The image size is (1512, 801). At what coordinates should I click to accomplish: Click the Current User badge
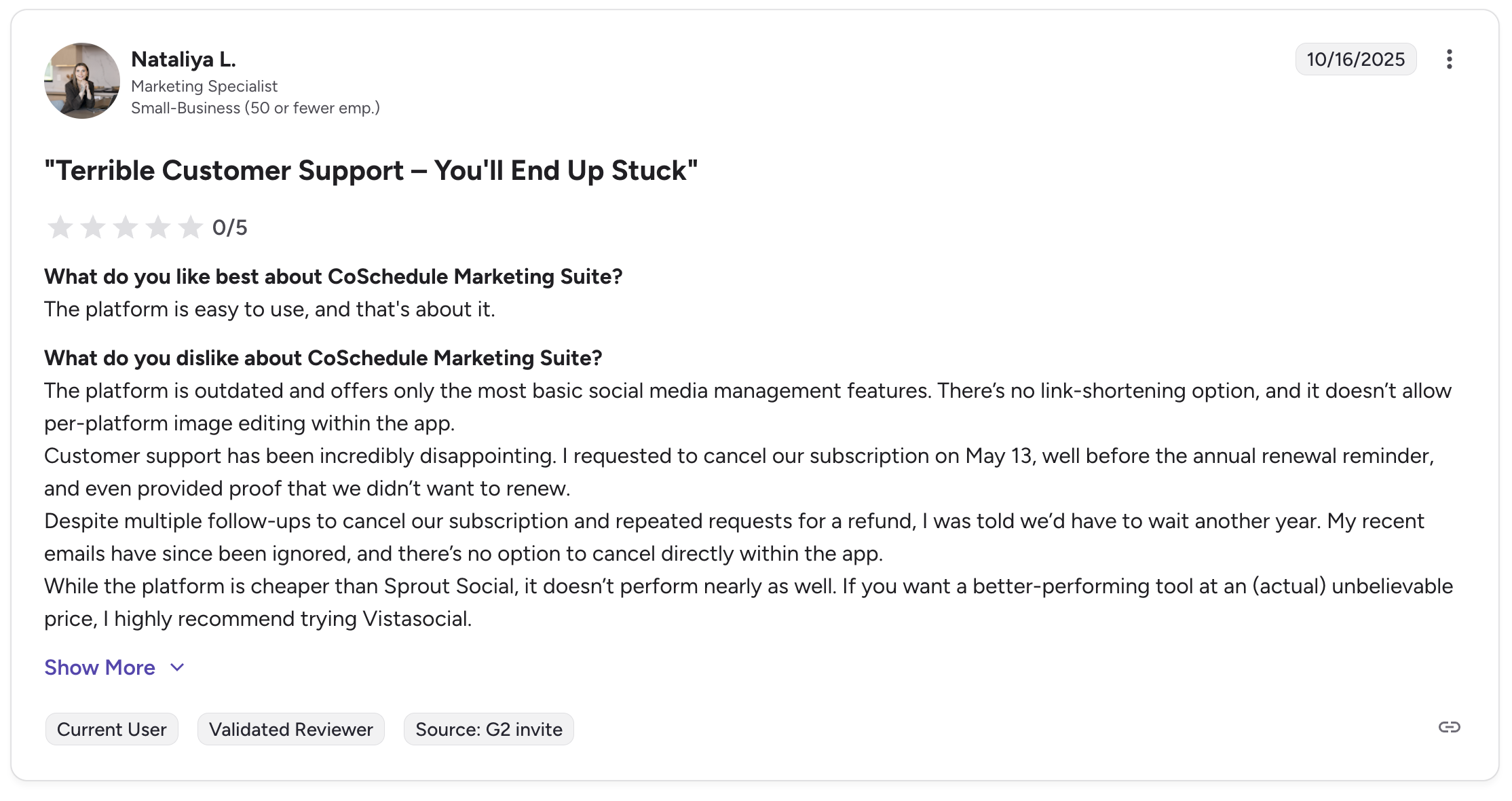pos(111,728)
